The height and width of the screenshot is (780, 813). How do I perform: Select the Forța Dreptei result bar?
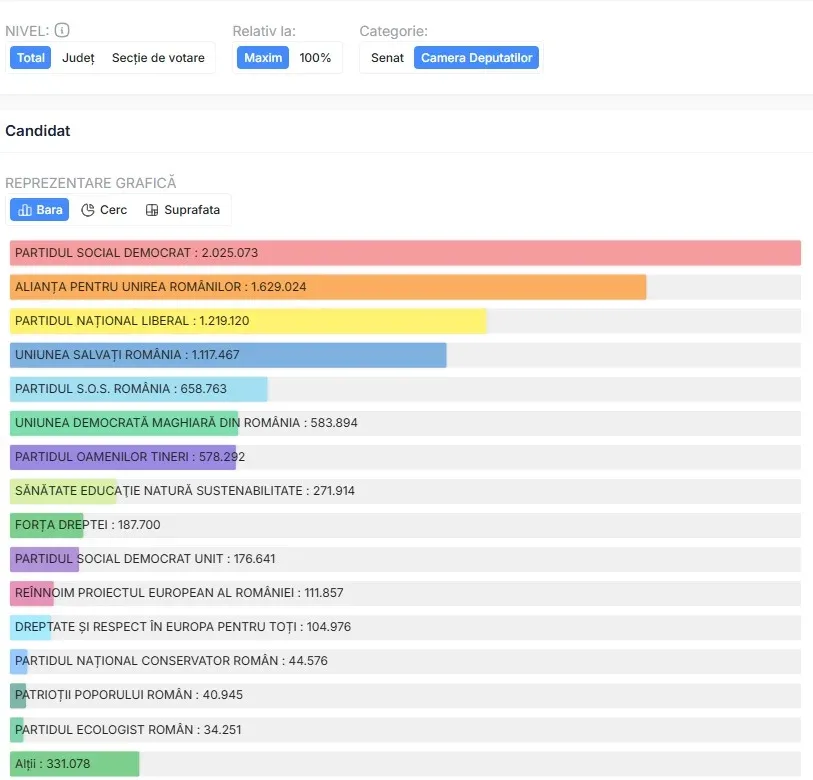47,525
